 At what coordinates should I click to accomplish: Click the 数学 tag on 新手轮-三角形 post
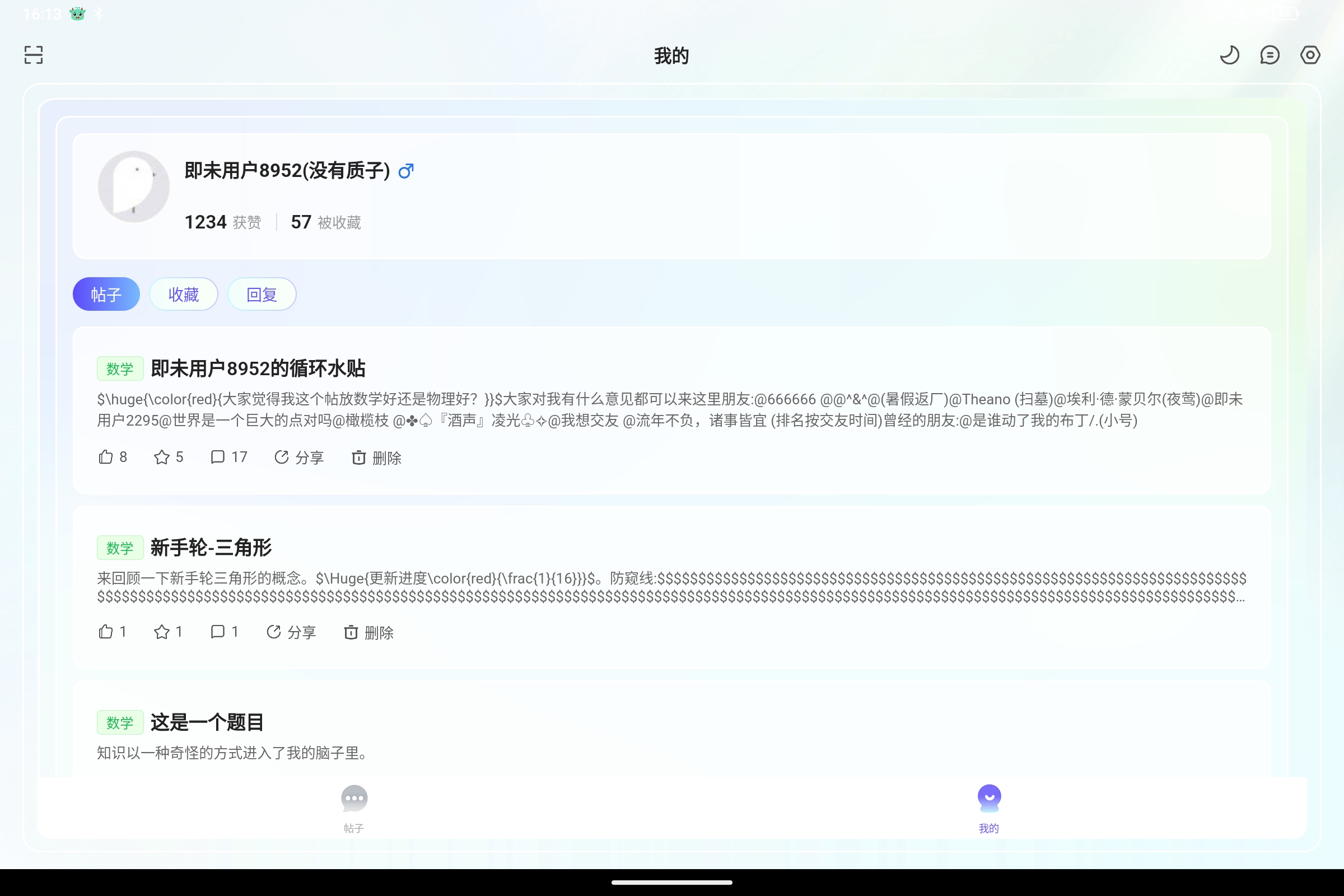tap(120, 548)
